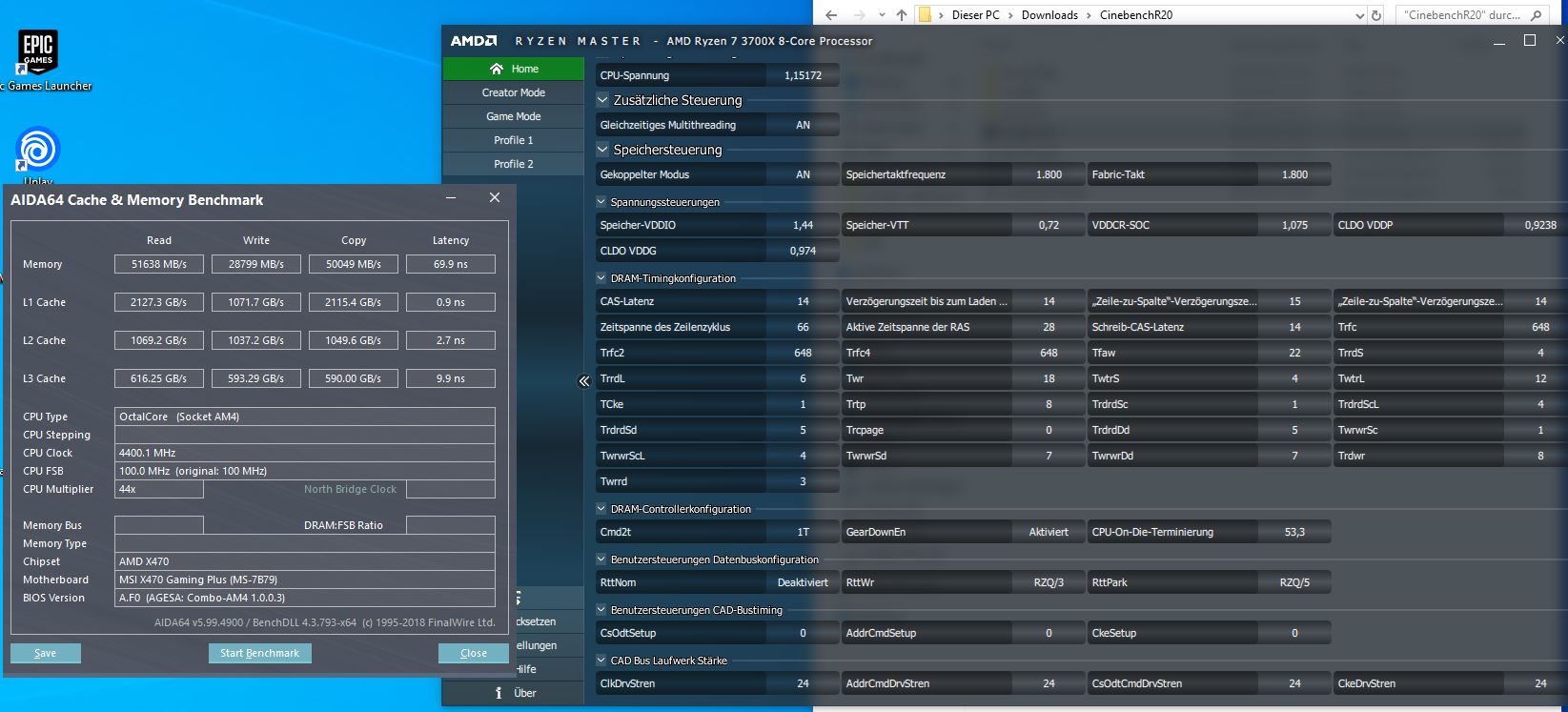Collapse Benutzersteuerungen CAD-Bustiming section
1568x712 pixels.
tap(601, 610)
